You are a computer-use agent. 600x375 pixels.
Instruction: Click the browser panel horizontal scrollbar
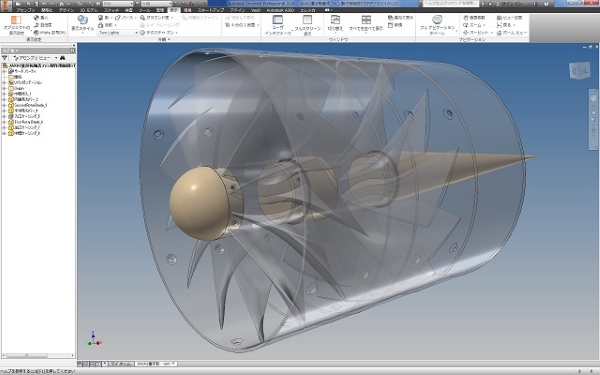pos(38,355)
